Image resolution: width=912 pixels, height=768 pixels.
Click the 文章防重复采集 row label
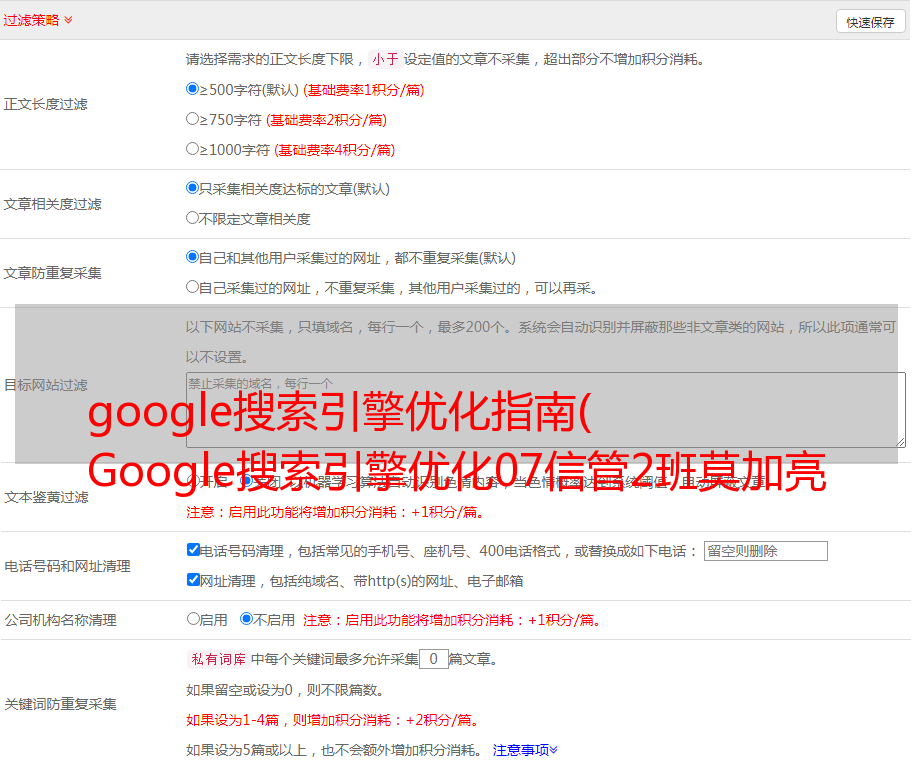[52, 273]
